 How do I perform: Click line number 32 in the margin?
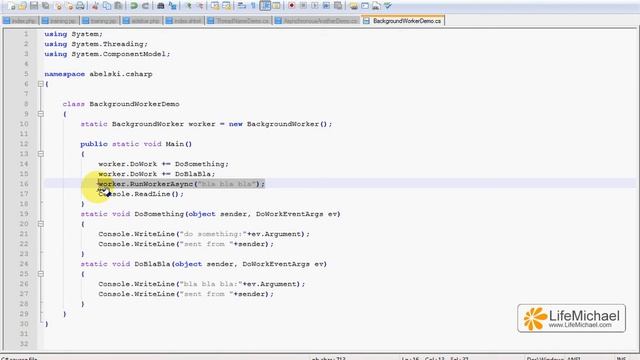tap(24, 344)
